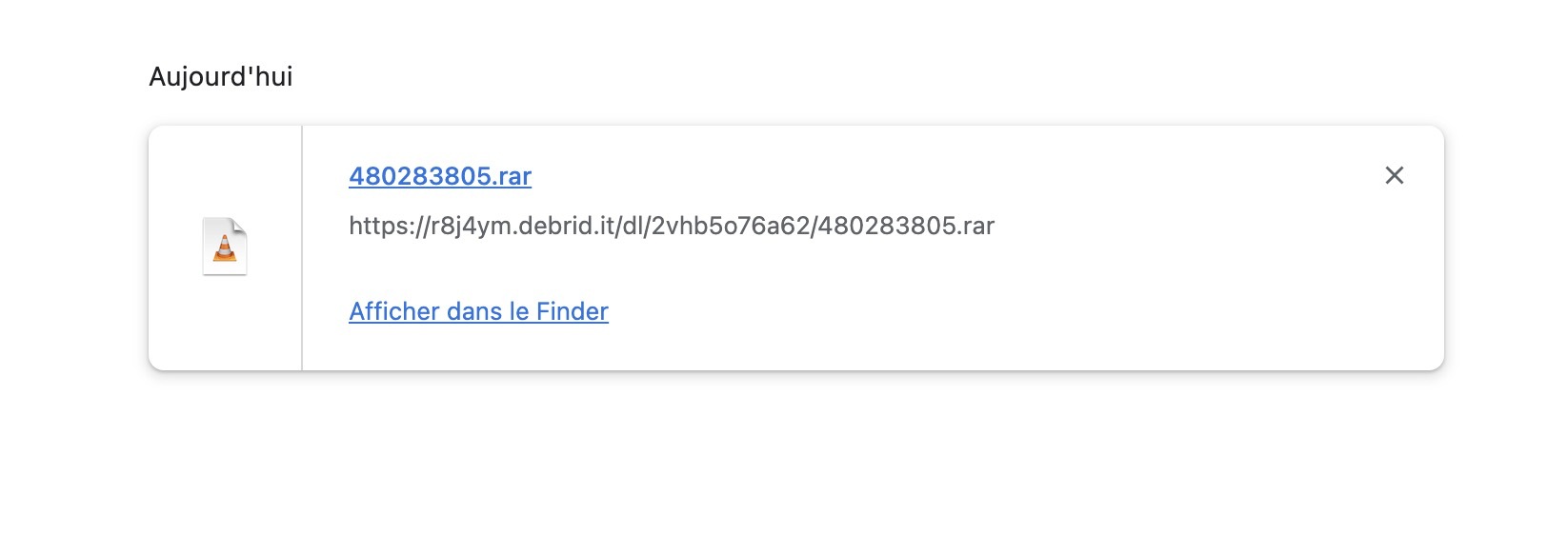Click the https://r8j4ym.debrid.it download address
1568x535 pixels.
pyautogui.click(x=672, y=226)
